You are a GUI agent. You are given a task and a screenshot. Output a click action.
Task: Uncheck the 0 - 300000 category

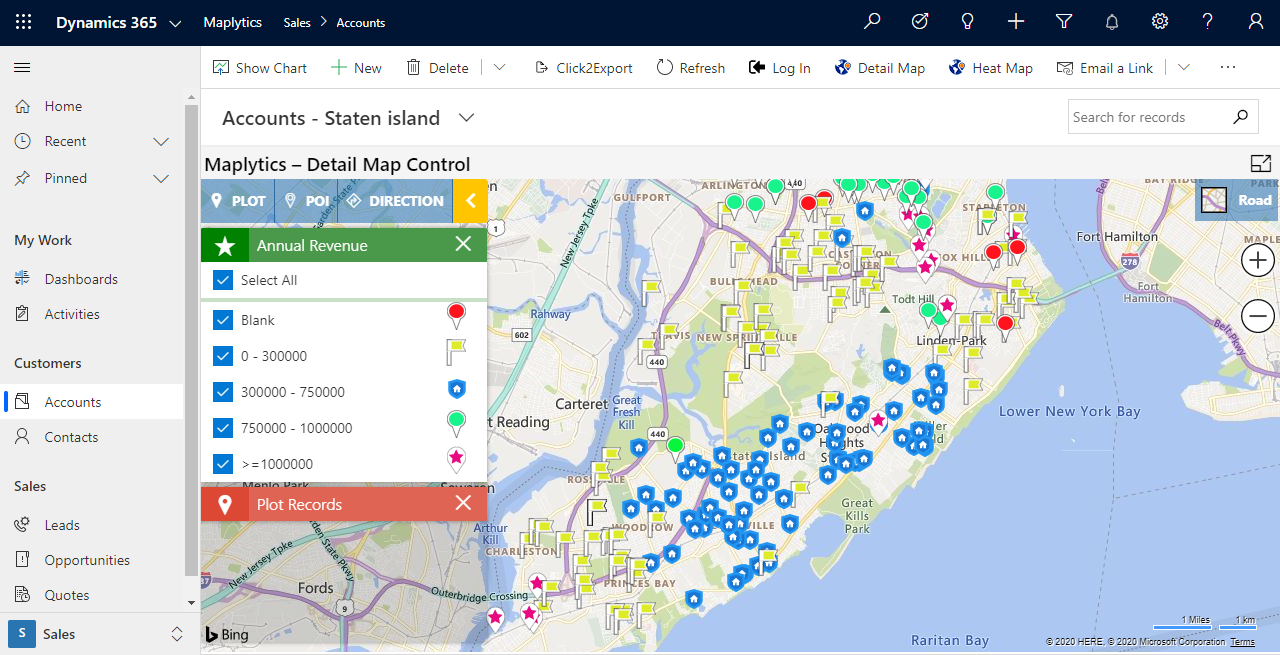pos(223,356)
